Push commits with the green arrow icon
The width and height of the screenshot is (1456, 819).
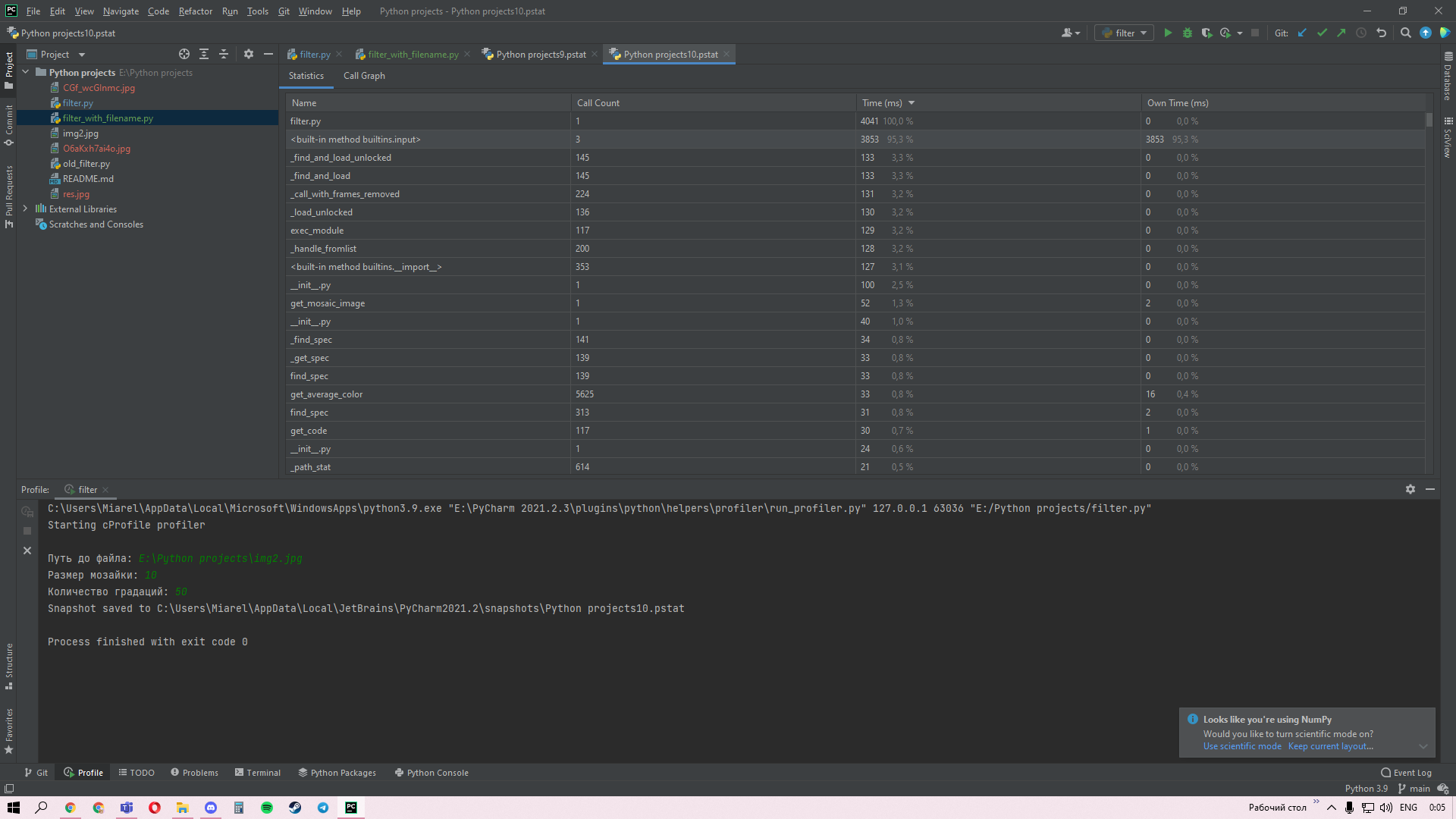tap(1341, 33)
